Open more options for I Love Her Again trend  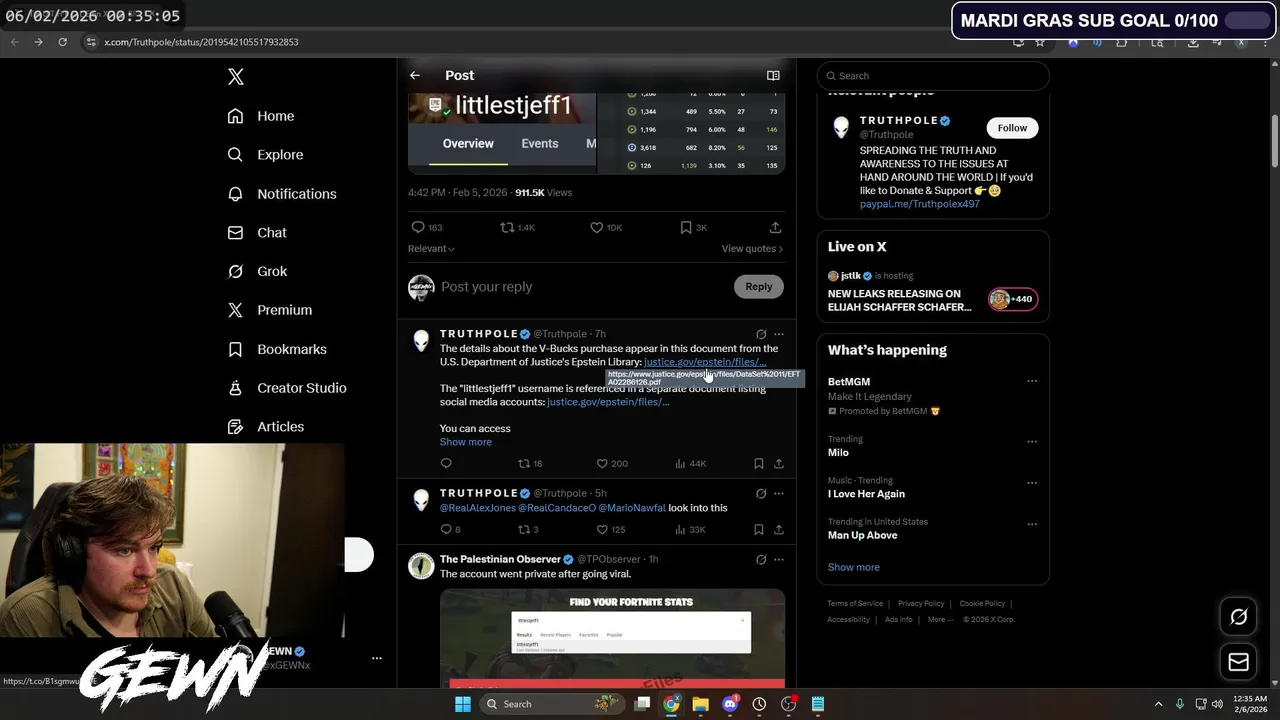tap(1032, 483)
